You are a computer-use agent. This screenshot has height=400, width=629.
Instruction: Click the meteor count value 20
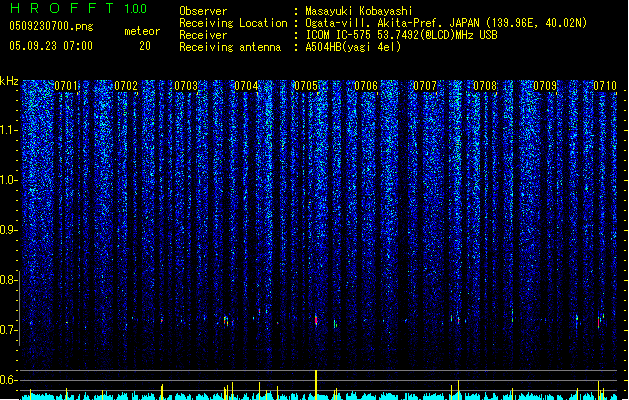point(145,46)
